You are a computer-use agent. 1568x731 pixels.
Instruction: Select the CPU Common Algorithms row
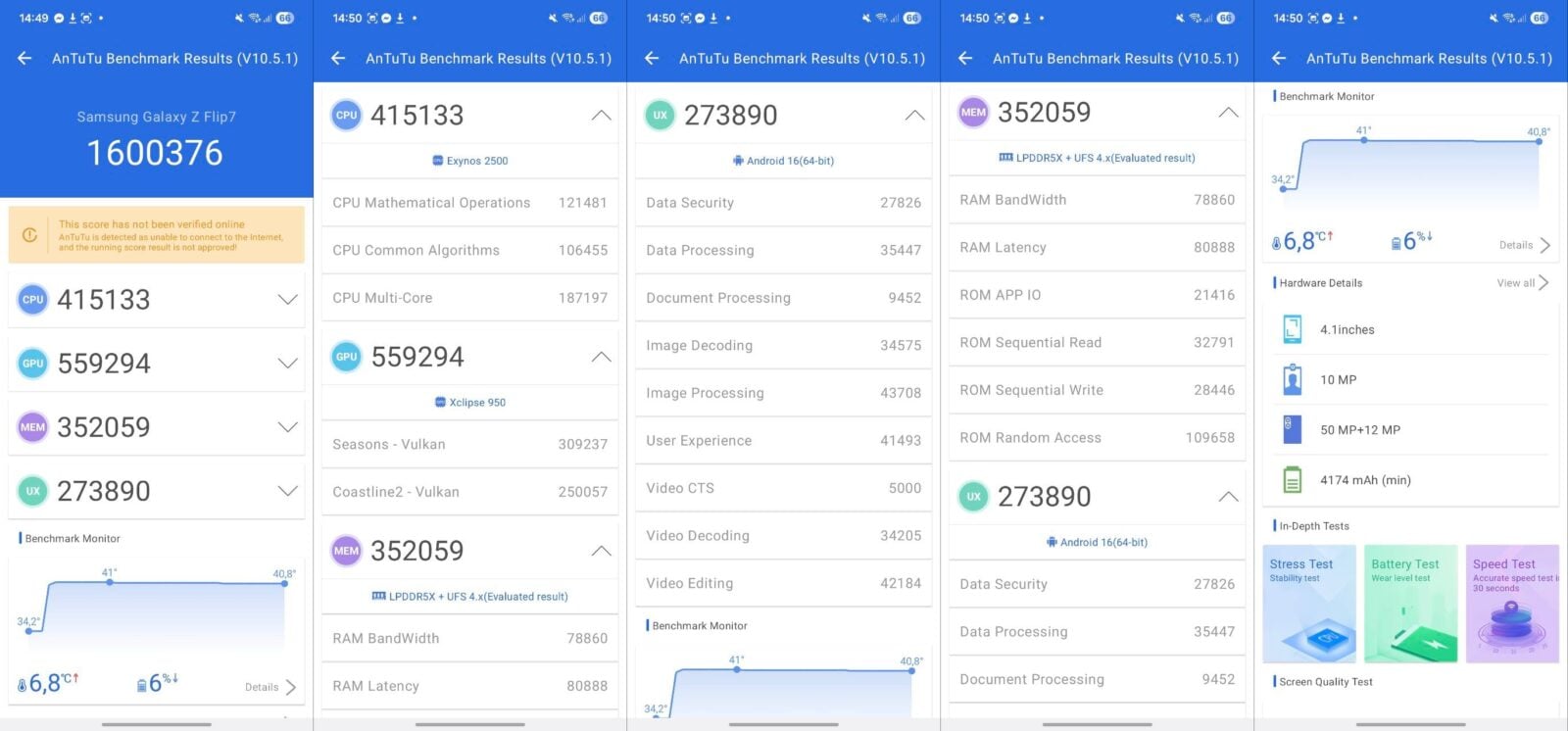point(470,251)
